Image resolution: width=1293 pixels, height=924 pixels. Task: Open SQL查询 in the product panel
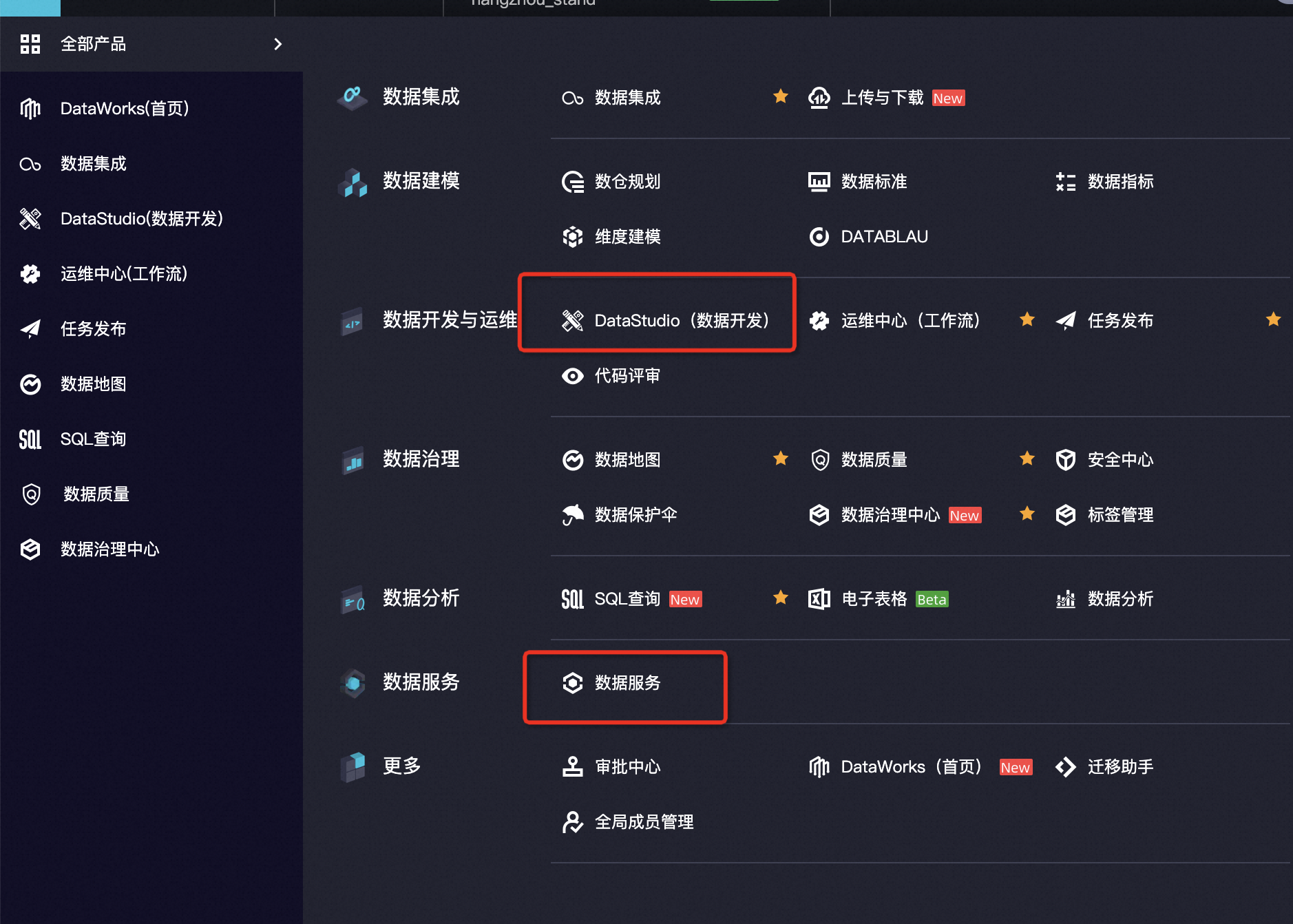pyautogui.click(x=628, y=599)
